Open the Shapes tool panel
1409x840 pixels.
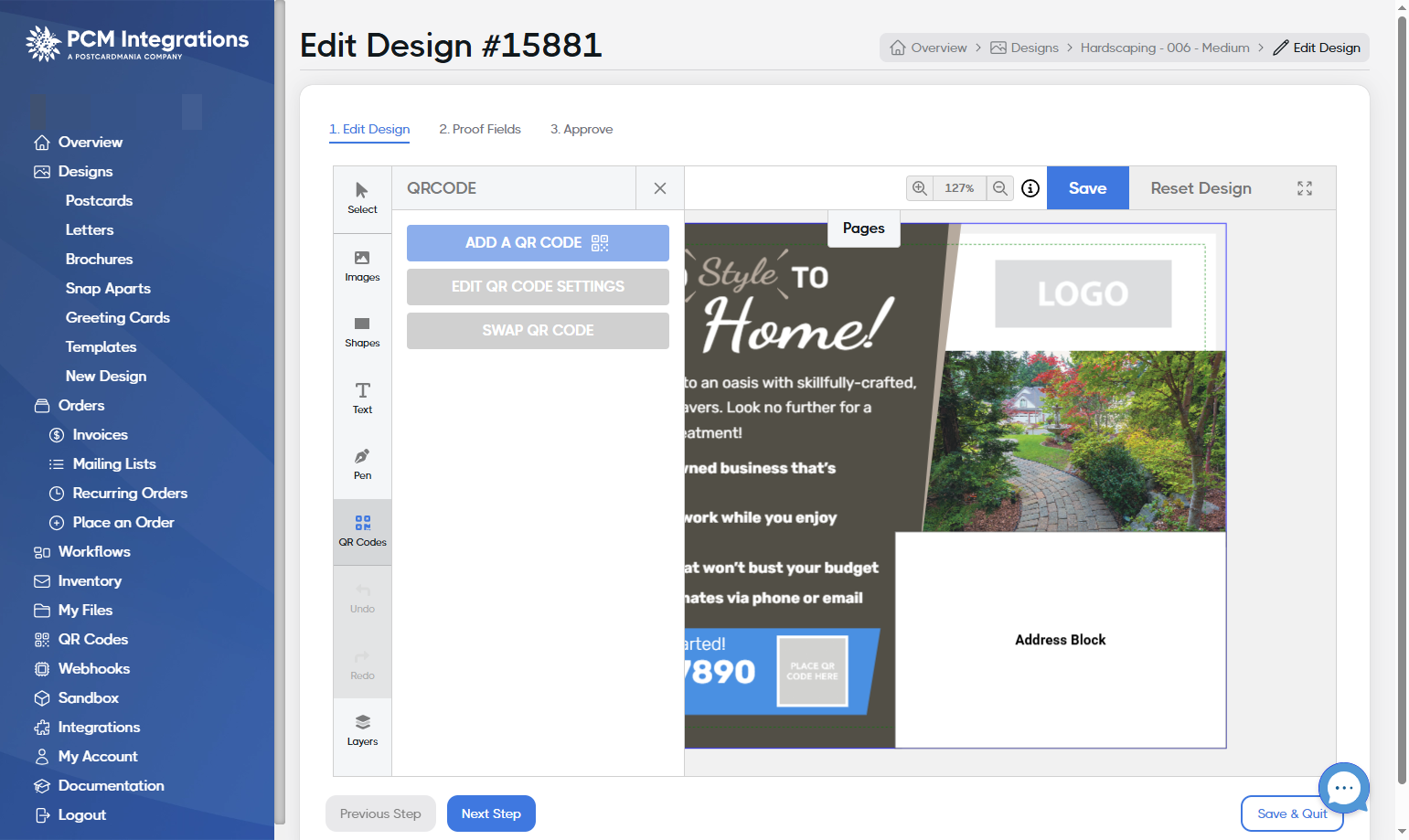point(362,332)
